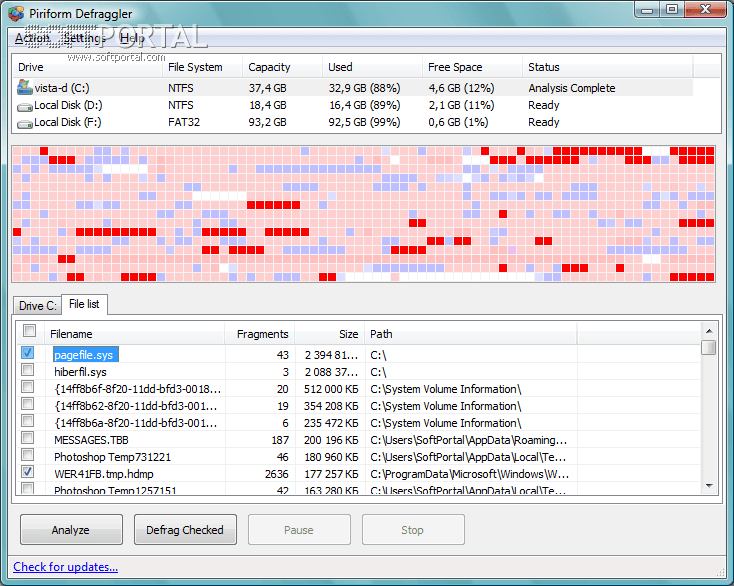Select the WER41FB.tmp.hdmp filename
The height and width of the screenshot is (586, 734).
pyautogui.click(x=104, y=474)
